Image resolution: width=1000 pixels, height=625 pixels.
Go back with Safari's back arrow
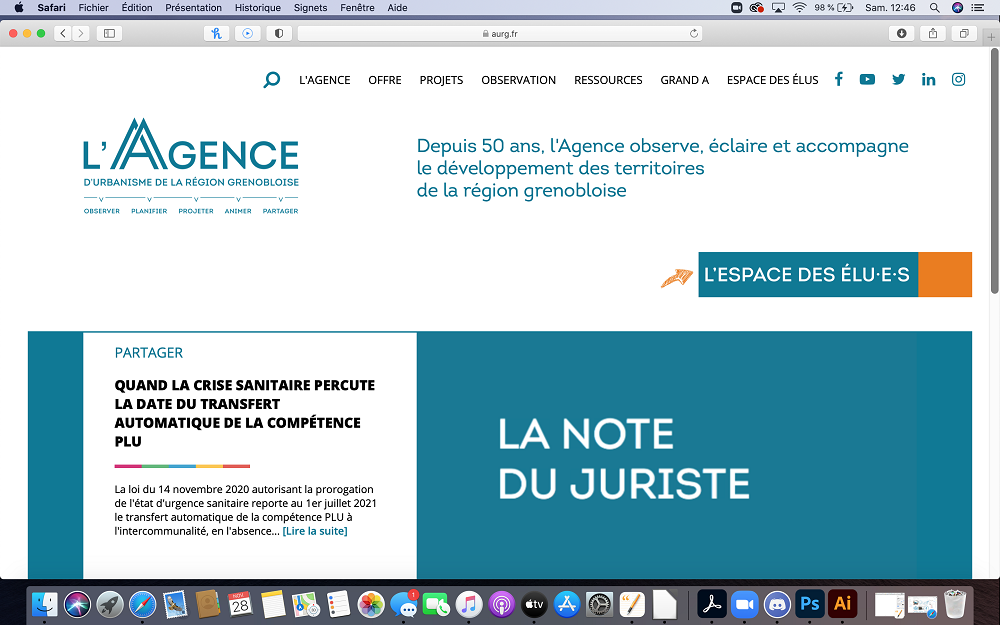[62, 33]
